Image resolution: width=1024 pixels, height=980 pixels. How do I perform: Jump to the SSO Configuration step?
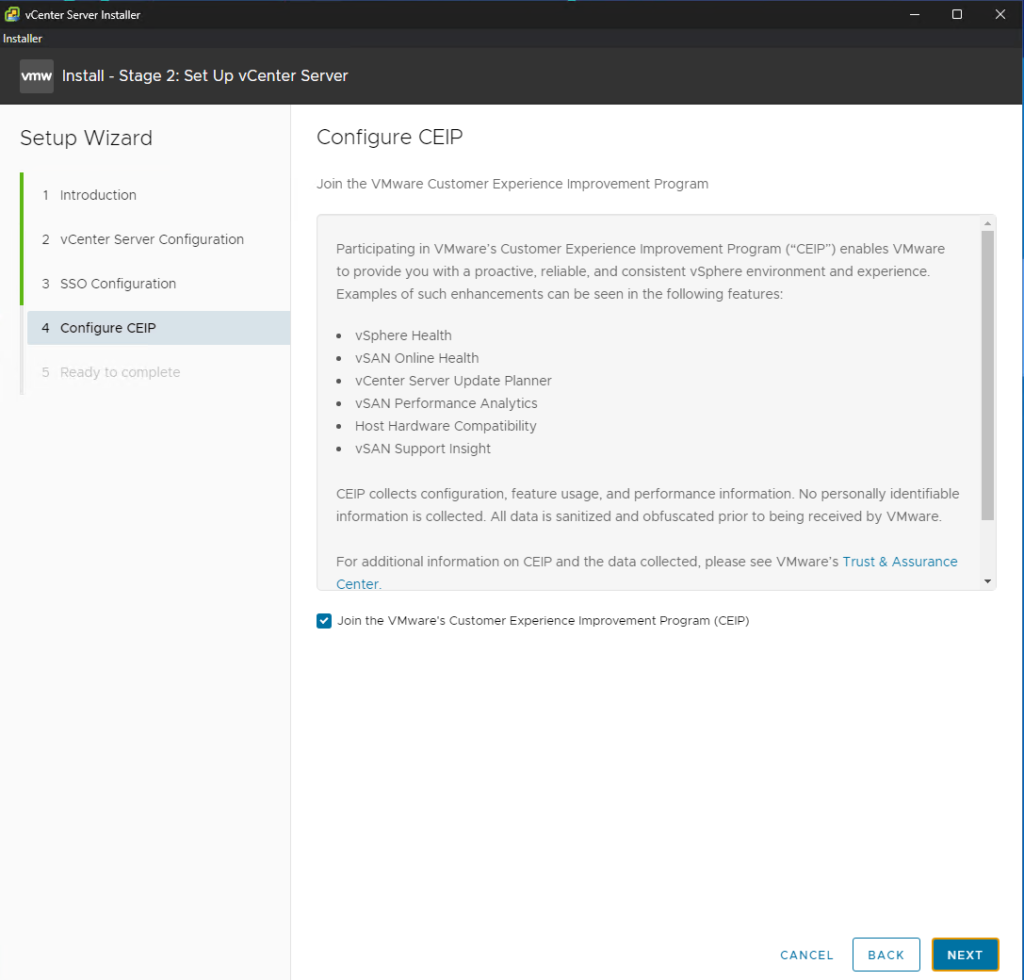[117, 284]
